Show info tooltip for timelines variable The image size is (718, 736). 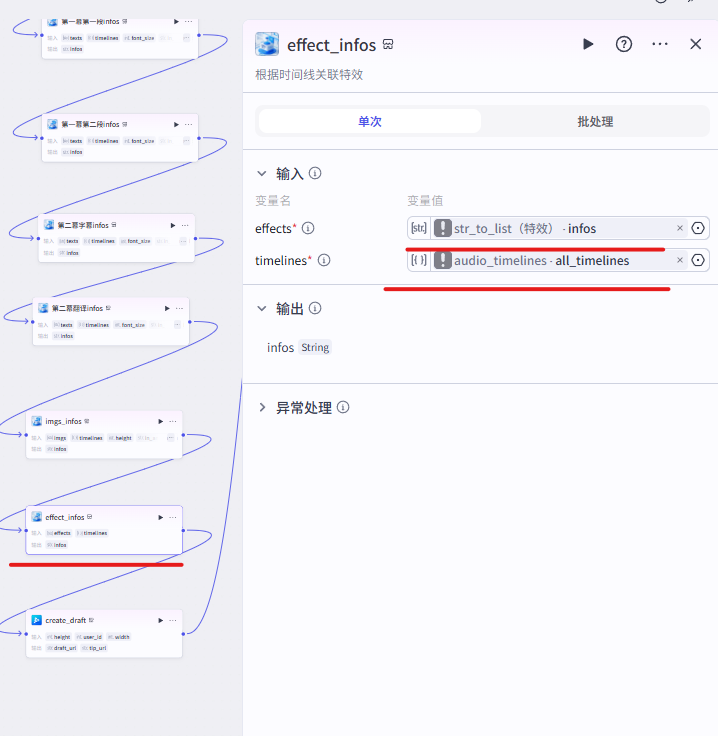point(324,261)
